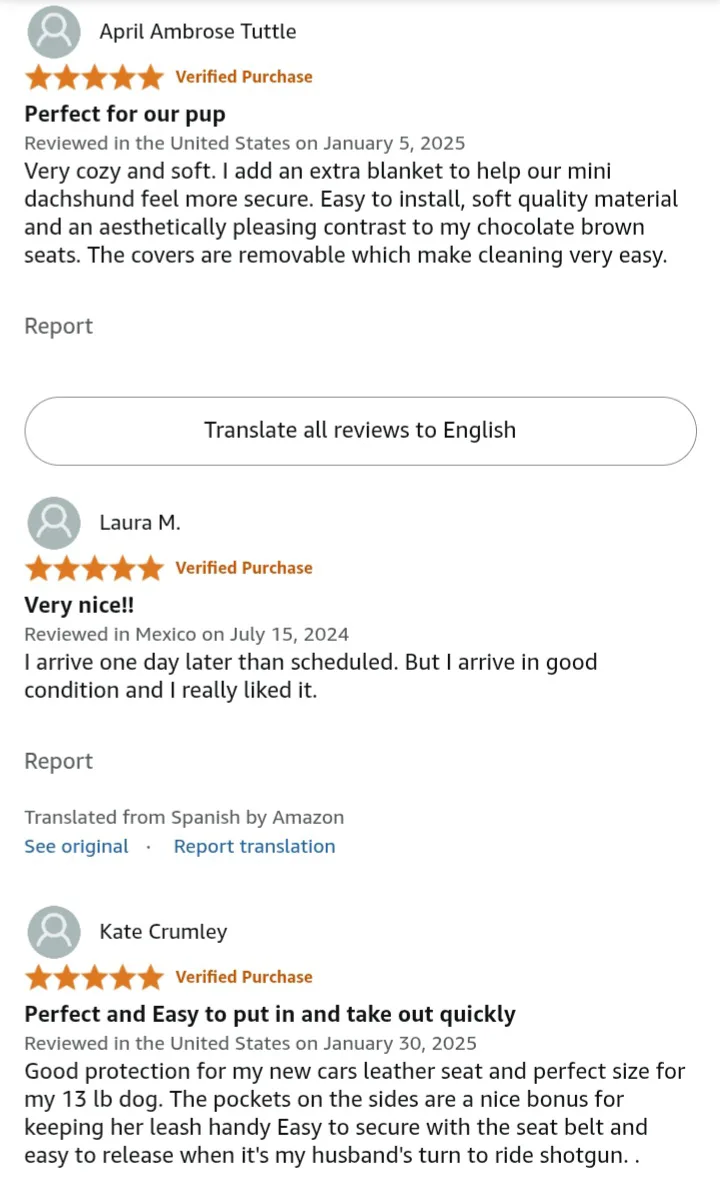Click Verified Purchase label on Laura's review
This screenshot has height=1189, width=720.
pyautogui.click(x=244, y=568)
